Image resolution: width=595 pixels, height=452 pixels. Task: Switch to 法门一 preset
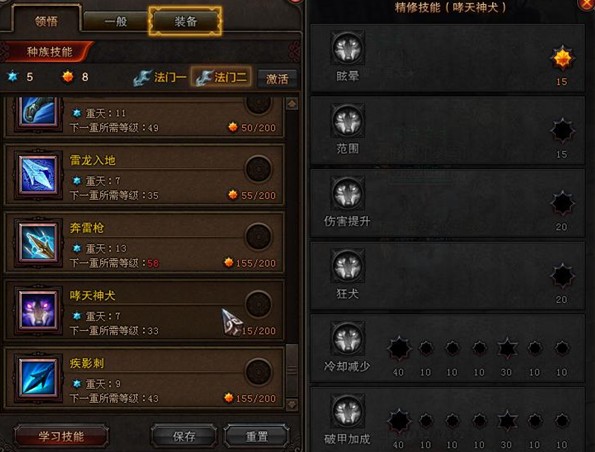pos(161,77)
